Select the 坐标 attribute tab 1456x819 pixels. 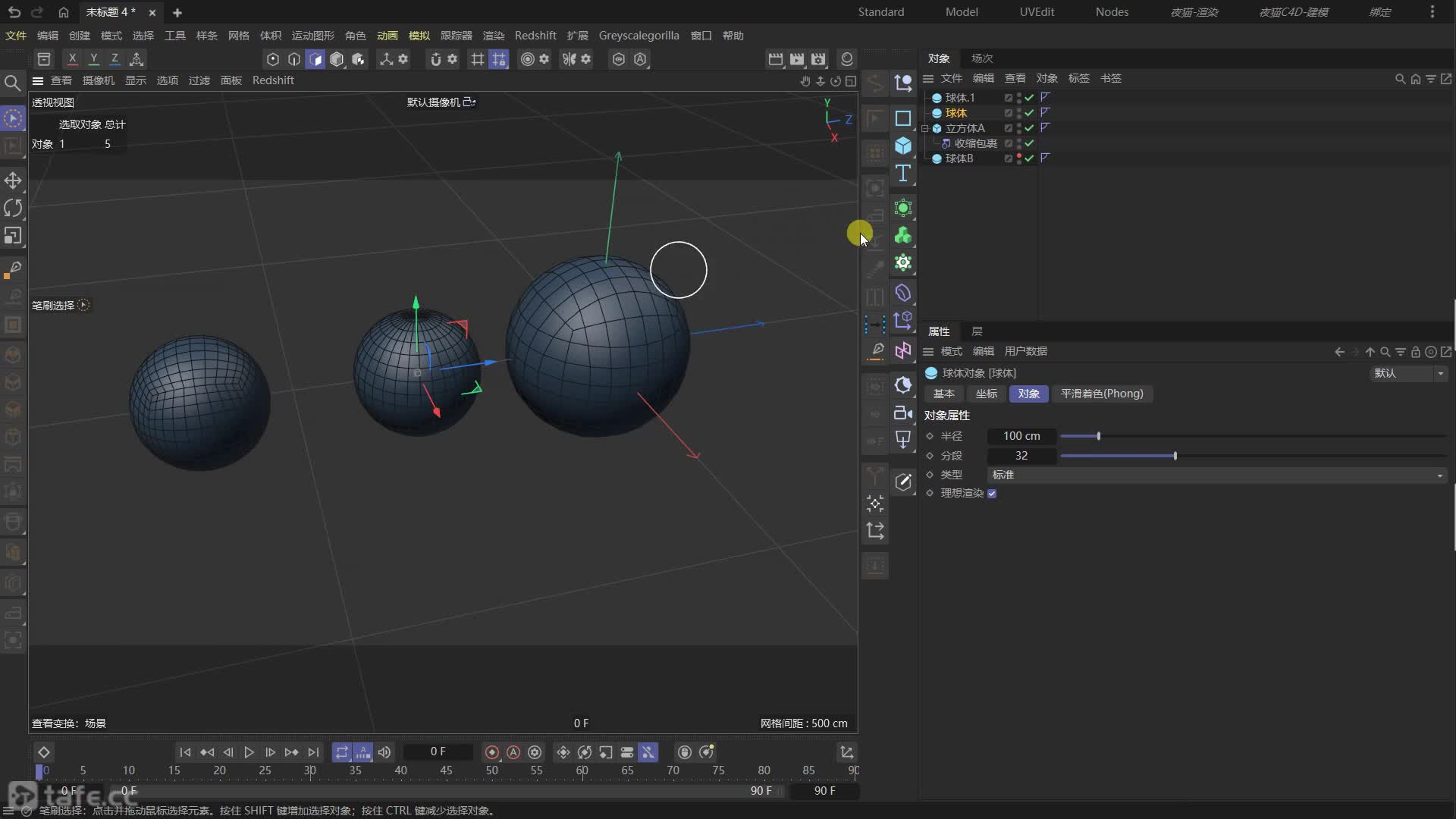987,394
